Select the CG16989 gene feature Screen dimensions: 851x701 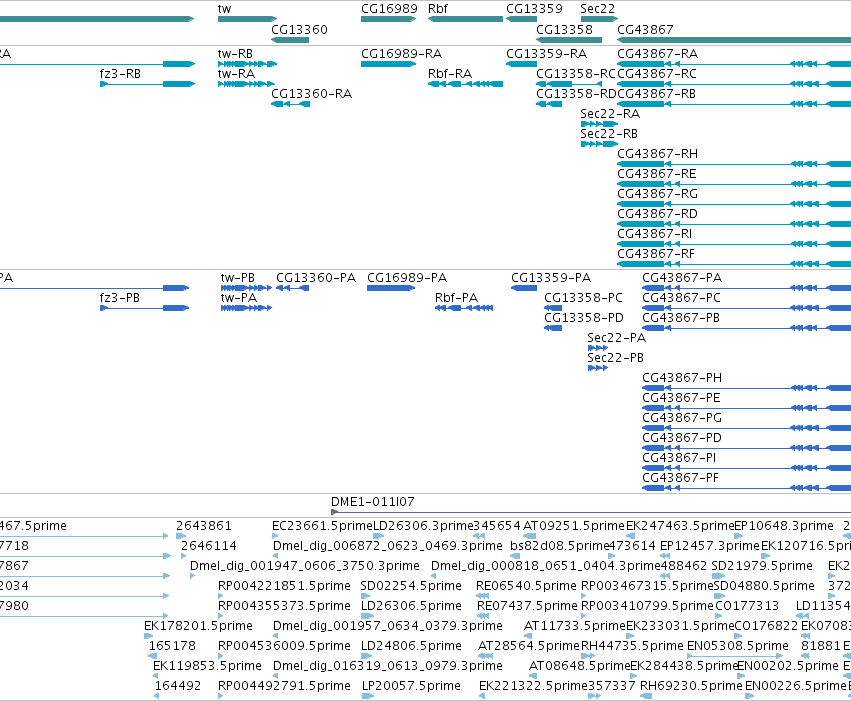389,19
